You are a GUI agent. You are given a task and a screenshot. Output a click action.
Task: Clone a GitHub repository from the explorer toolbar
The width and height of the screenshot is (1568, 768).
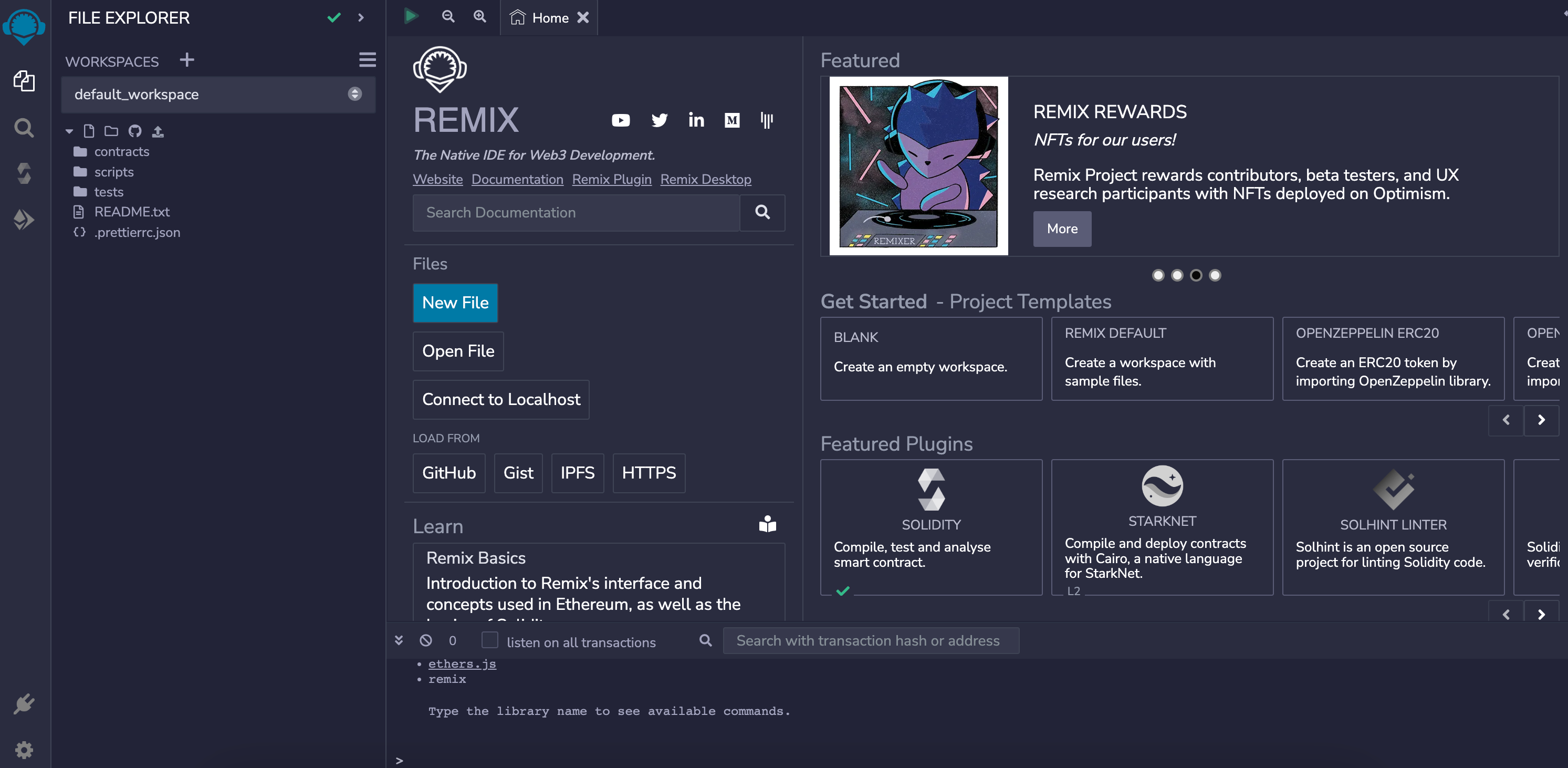point(134,131)
